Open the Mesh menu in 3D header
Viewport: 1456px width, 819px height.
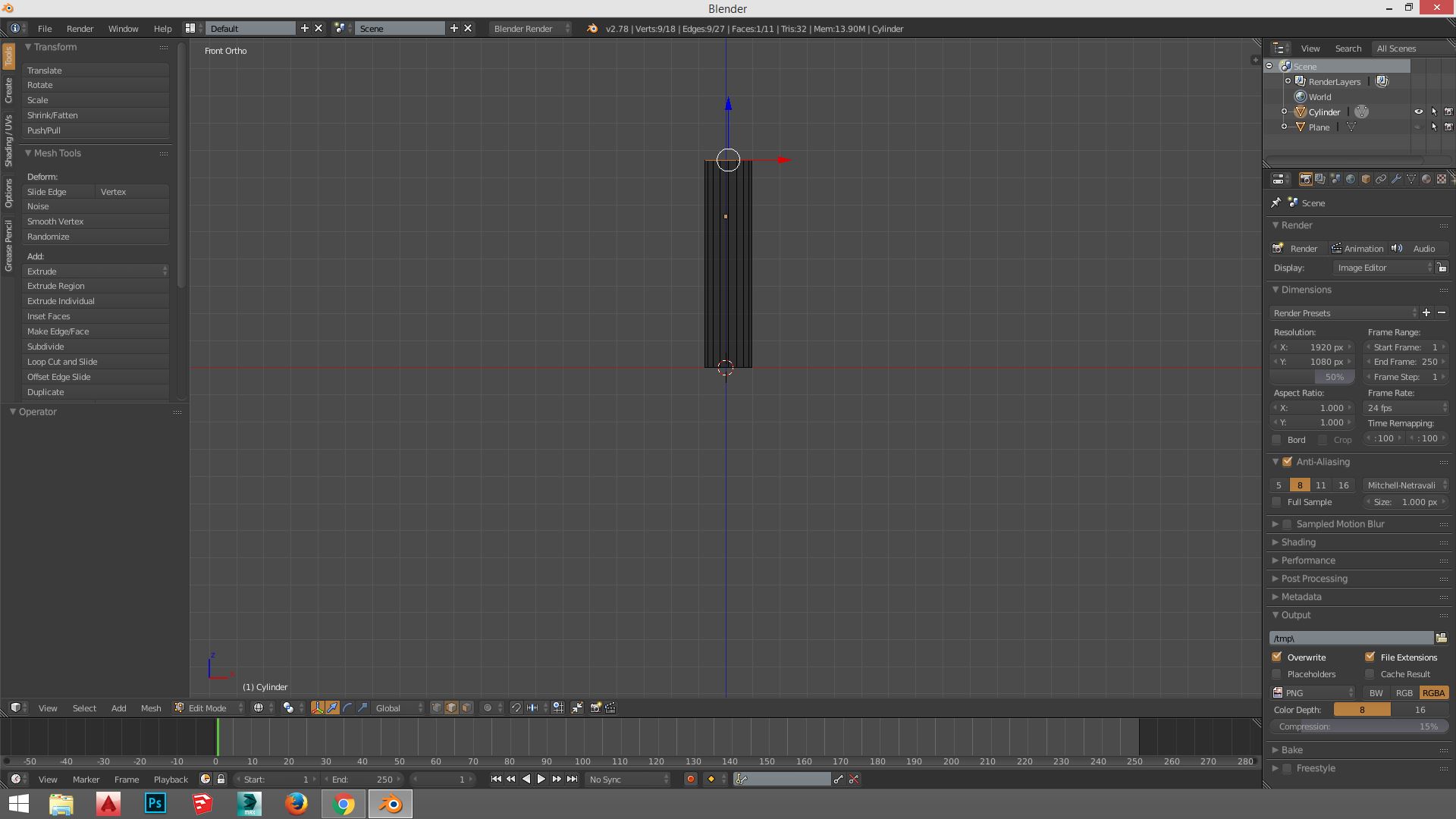click(150, 708)
